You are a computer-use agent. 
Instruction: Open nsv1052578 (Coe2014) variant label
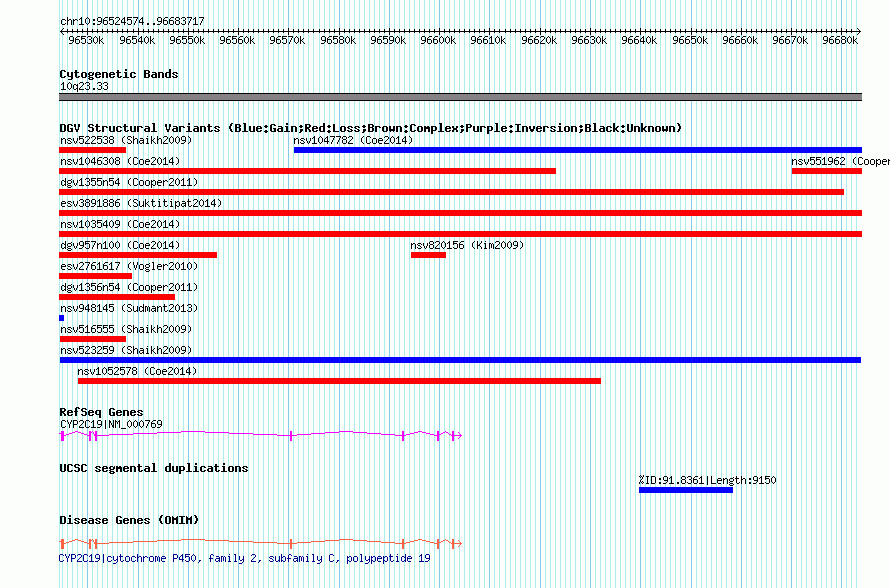[x=137, y=371]
